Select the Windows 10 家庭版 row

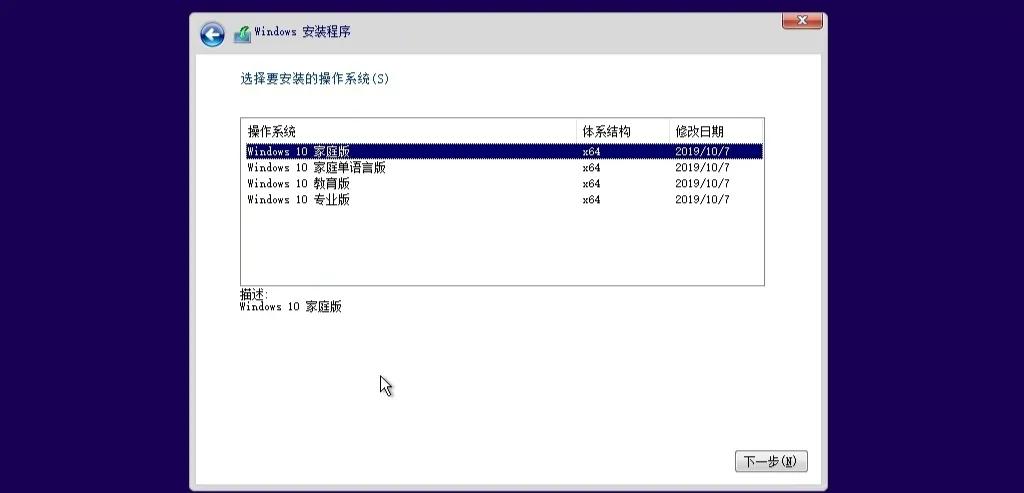(504, 151)
